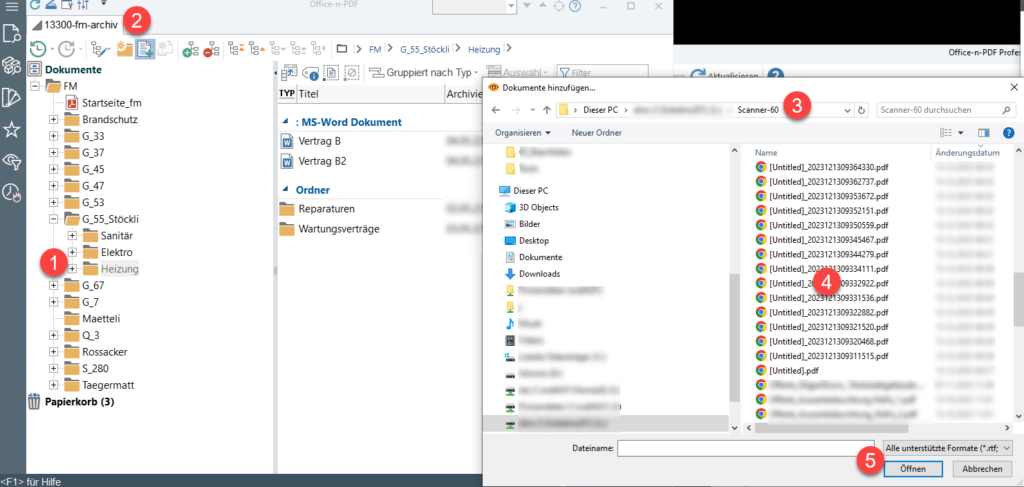The height and width of the screenshot is (487, 1024).
Task: Open the file format filter dropdown
Action: (948, 448)
